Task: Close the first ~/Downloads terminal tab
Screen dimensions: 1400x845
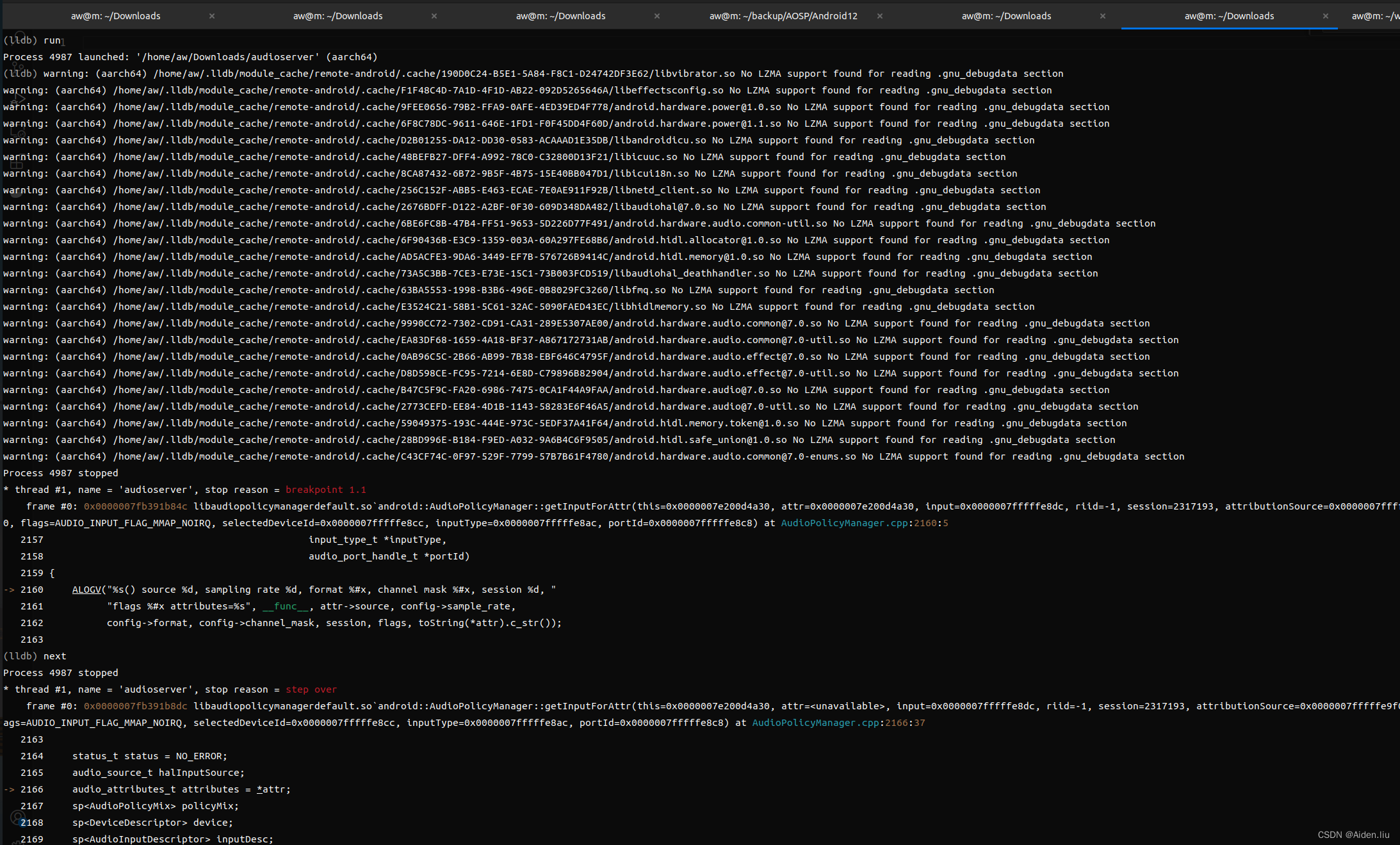Action: coord(212,16)
